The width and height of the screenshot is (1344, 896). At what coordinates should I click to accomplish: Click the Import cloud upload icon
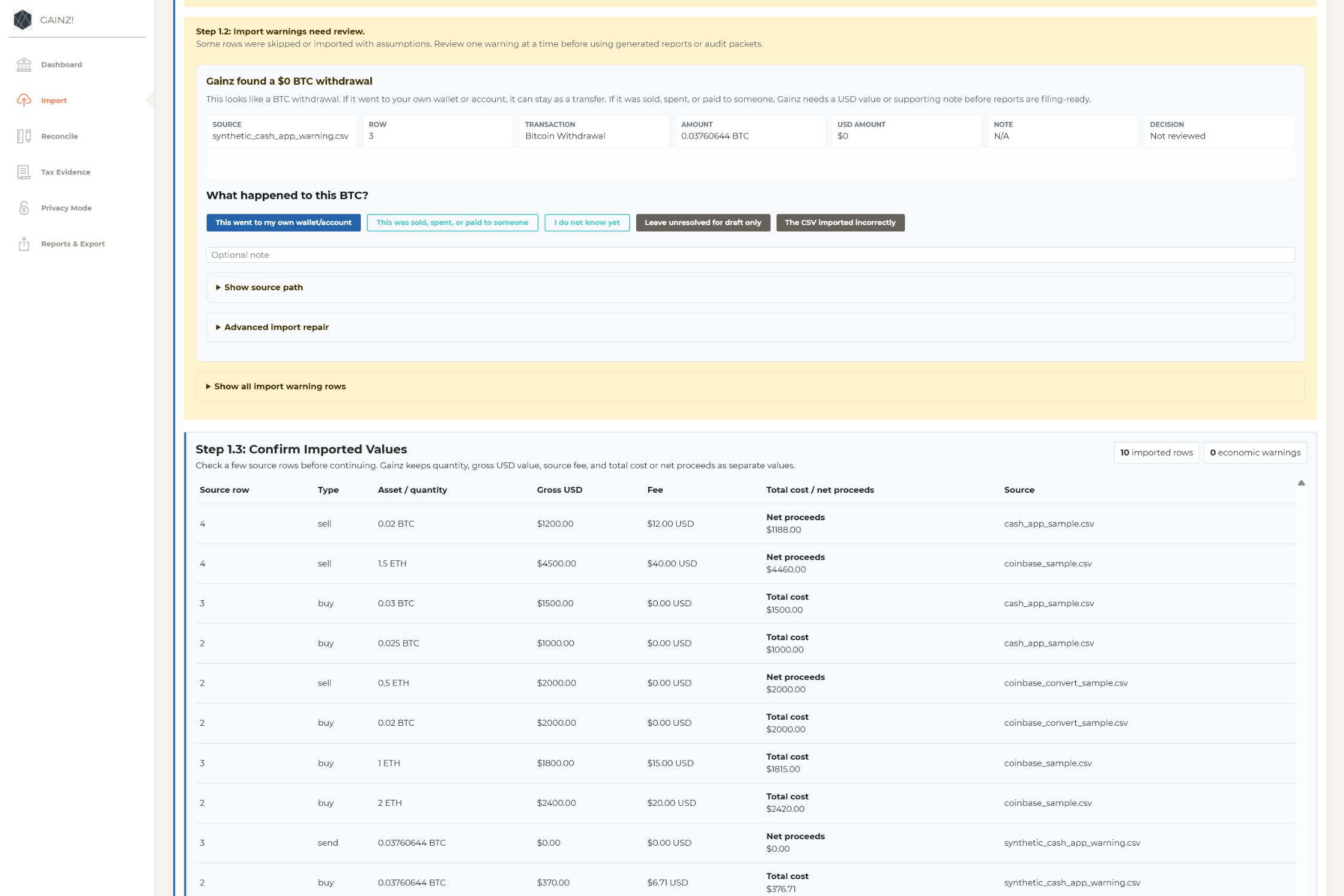point(24,100)
